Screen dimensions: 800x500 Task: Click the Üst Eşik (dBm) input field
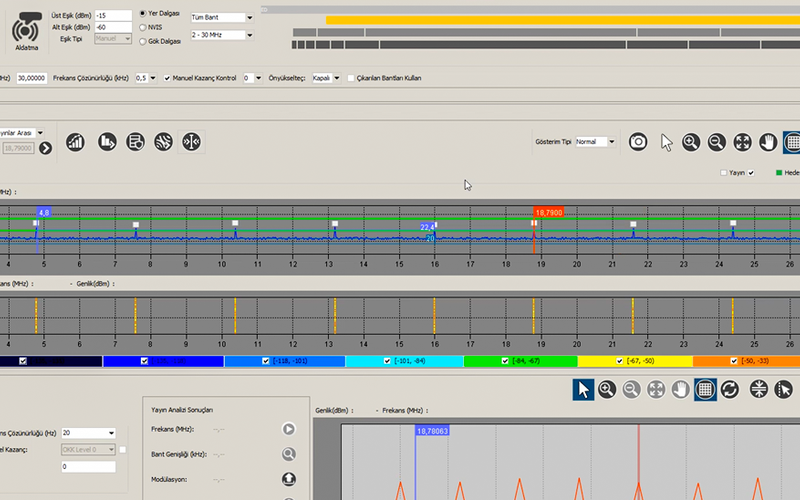tap(113, 16)
